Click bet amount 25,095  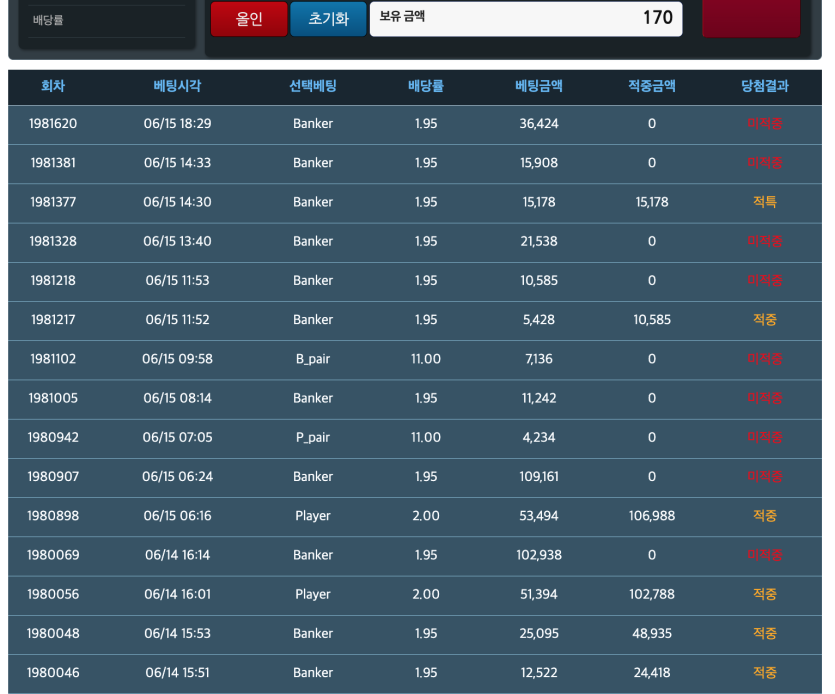[539, 633]
